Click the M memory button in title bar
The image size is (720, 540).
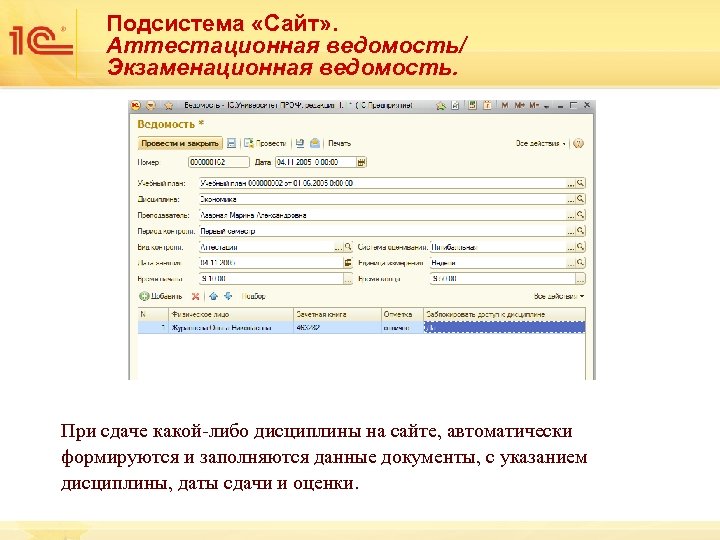505,105
